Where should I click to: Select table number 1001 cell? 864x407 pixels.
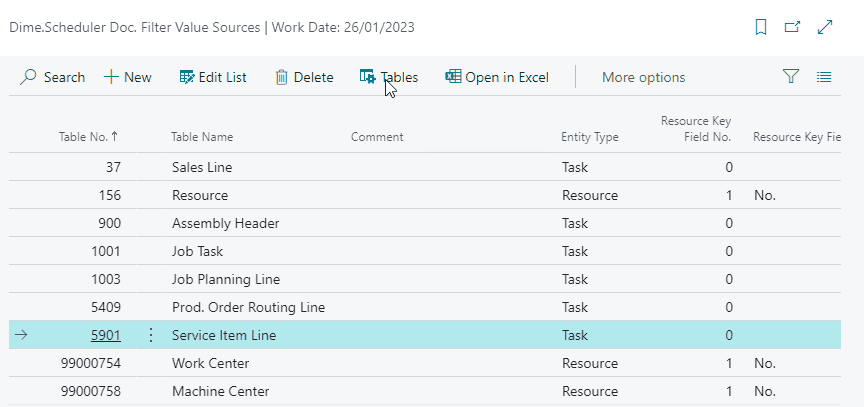pos(106,251)
